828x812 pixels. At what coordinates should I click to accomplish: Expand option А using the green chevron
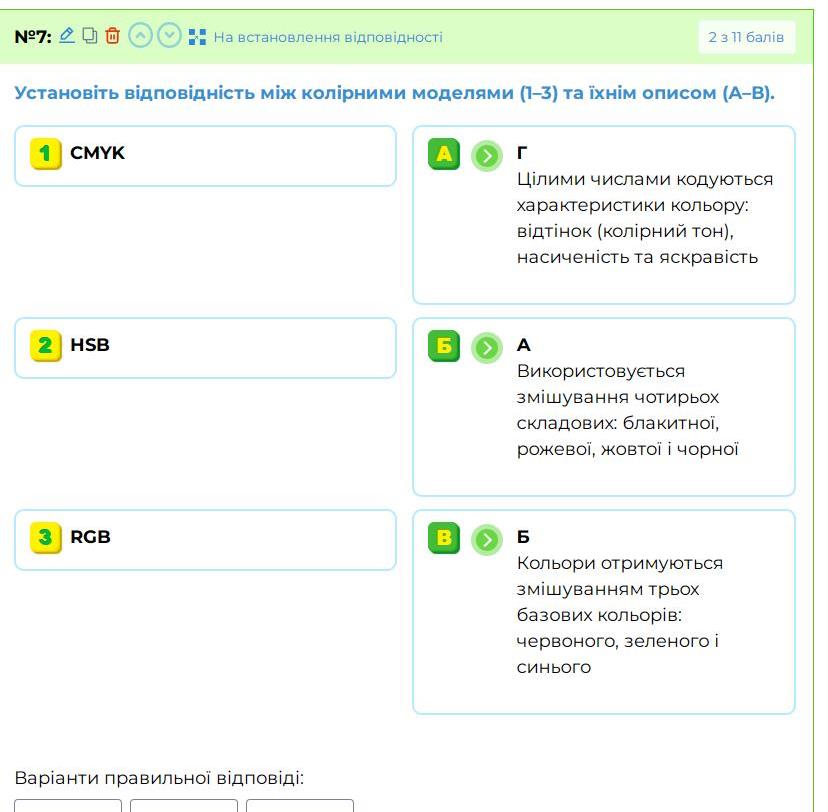pos(487,155)
